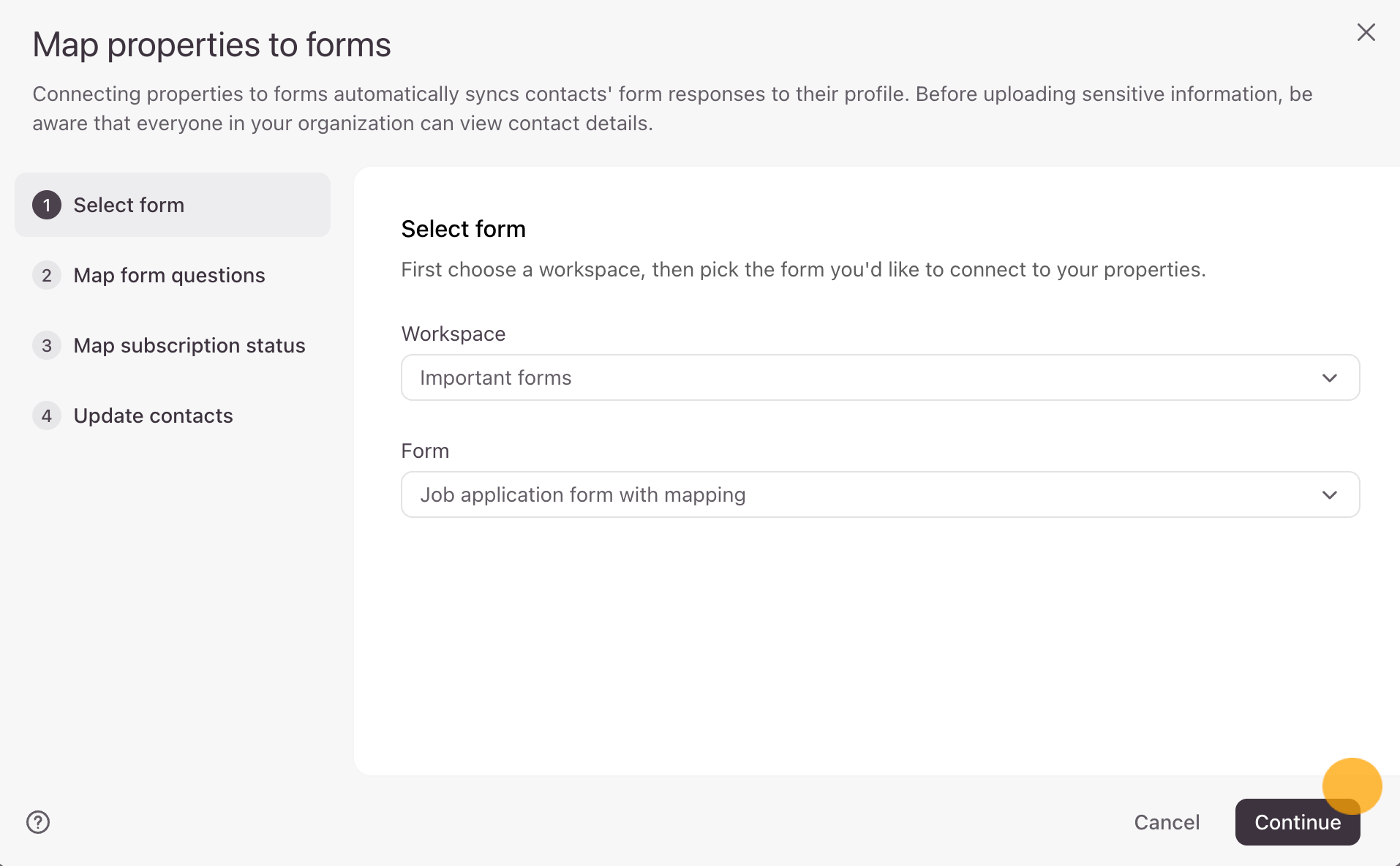Select the Update contacts step
This screenshot has width=1400, height=866.
coord(153,416)
